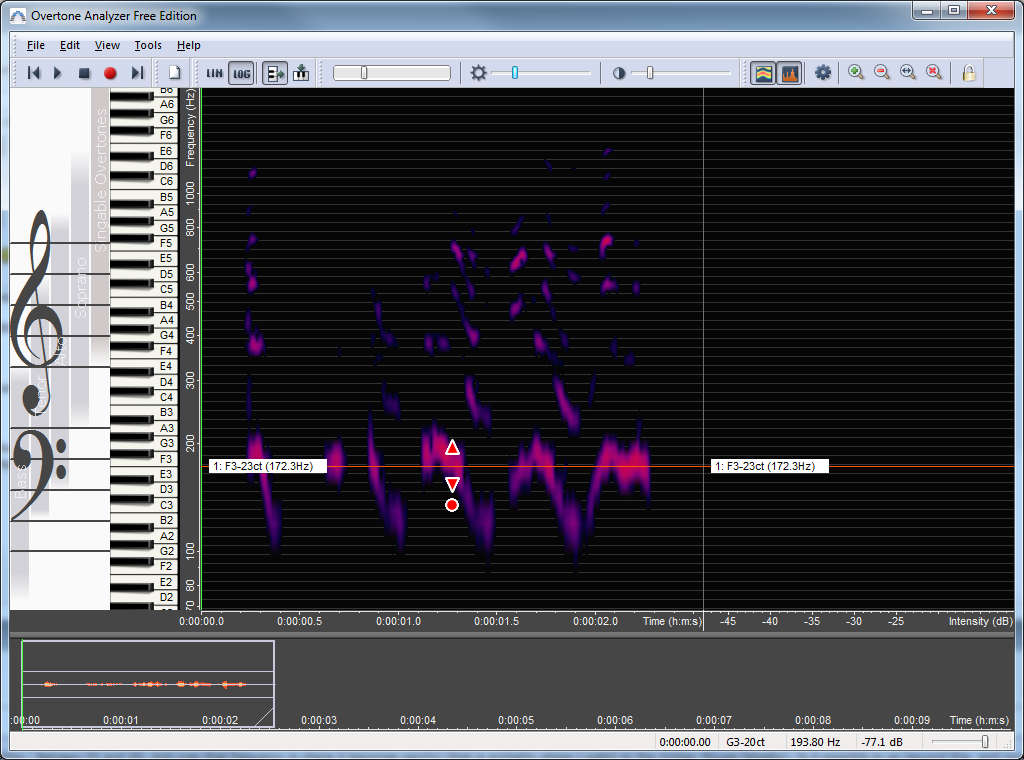
Task: Zoom in with the green magnifier
Action: coord(856,72)
